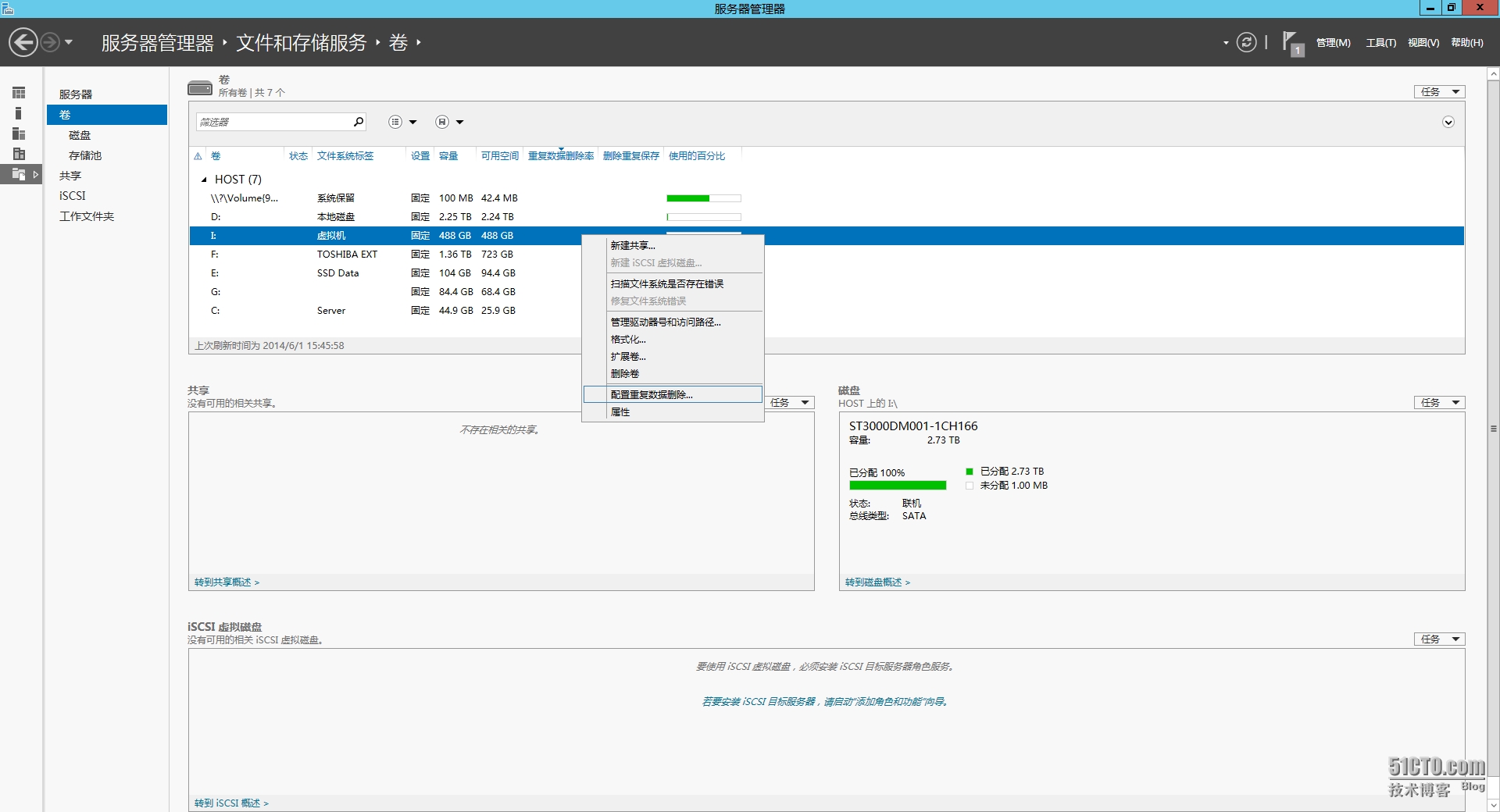The width and height of the screenshot is (1500, 812).
Task: Open the 任务 dropdown for the 磁盘 panel
Action: (1440, 403)
